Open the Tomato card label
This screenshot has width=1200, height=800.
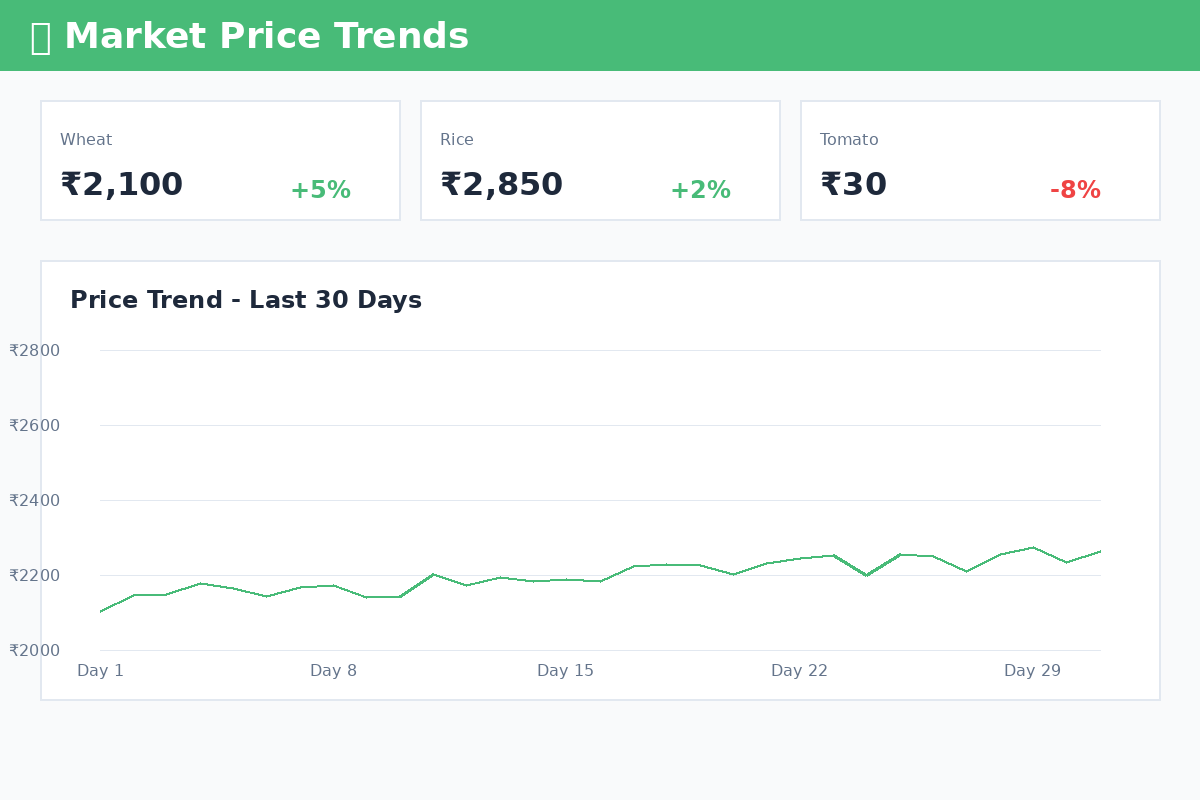[849, 140]
